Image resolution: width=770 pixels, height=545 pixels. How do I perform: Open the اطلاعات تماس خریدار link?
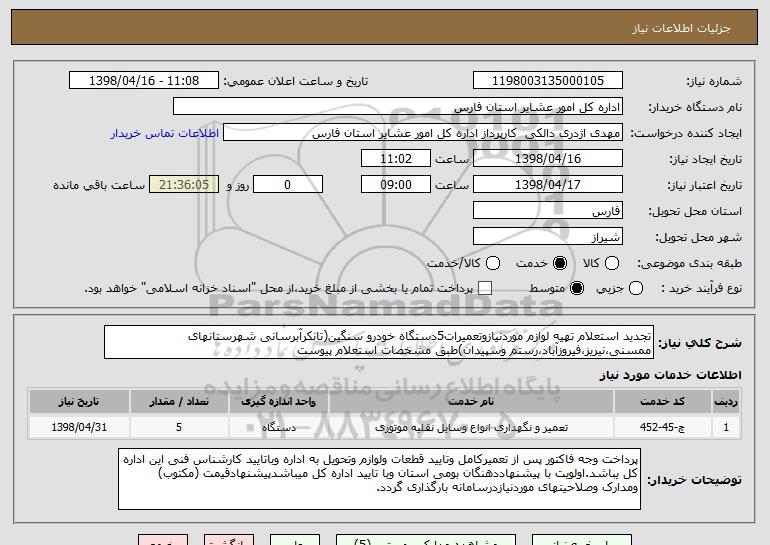pos(164,134)
